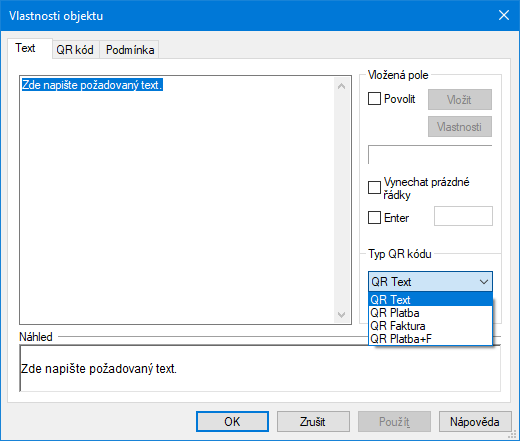Toggle Vynechat prázdné řádky checkbox
This screenshot has height=441, width=520.
[x=374, y=187]
